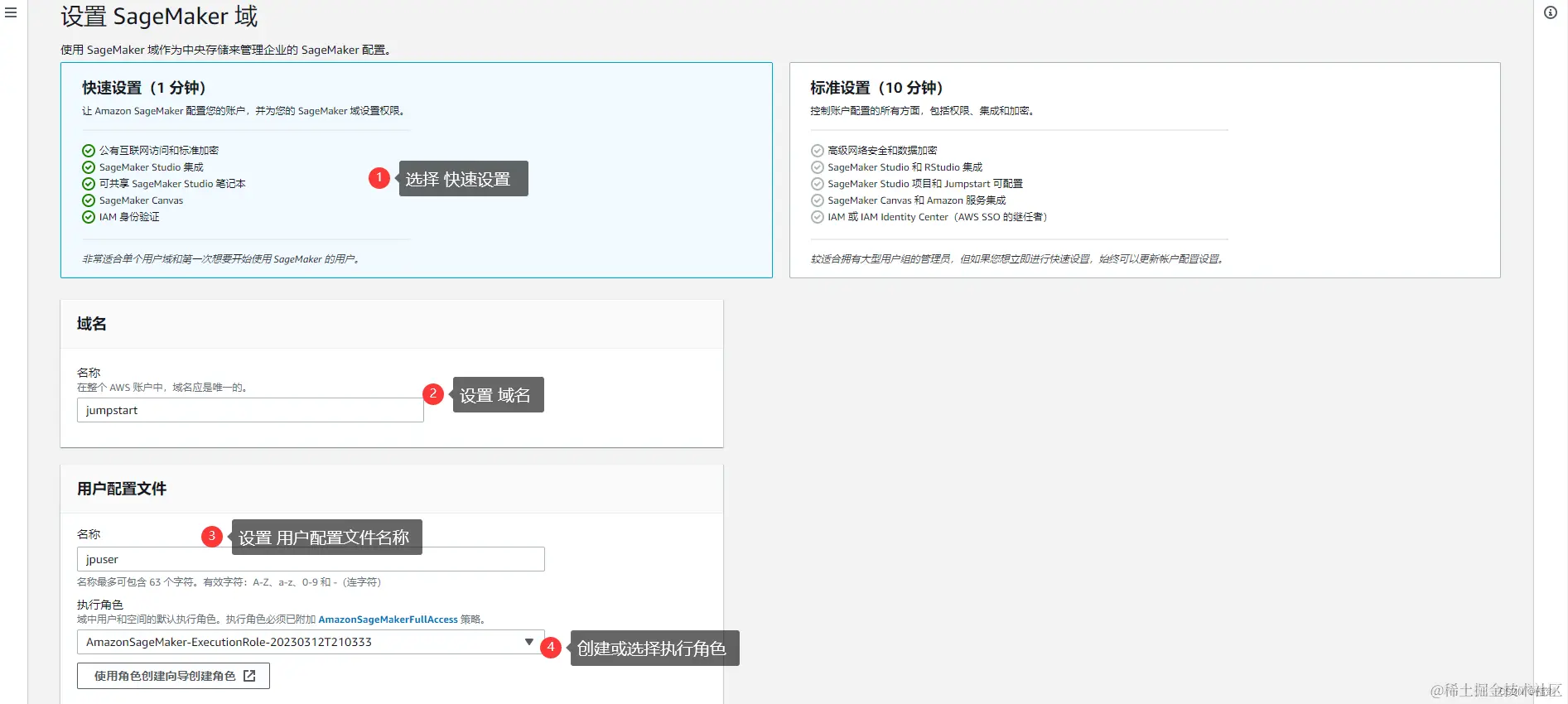Select the Standard setup (标准设置) card
1568x704 pixels.
[x=1145, y=170]
